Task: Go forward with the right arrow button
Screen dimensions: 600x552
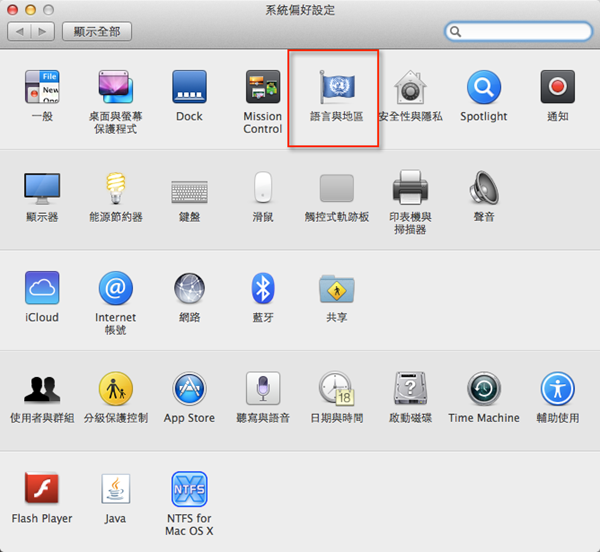Action: point(42,31)
